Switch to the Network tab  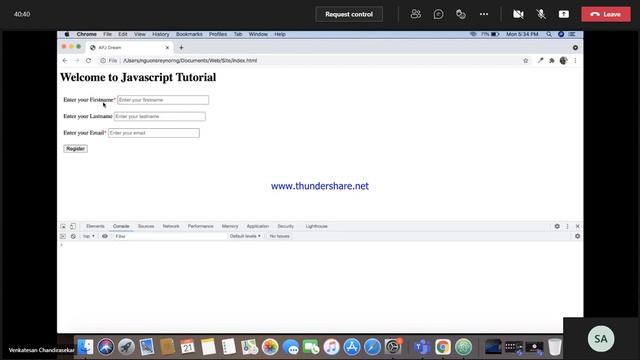pyautogui.click(x=171, y=226)
